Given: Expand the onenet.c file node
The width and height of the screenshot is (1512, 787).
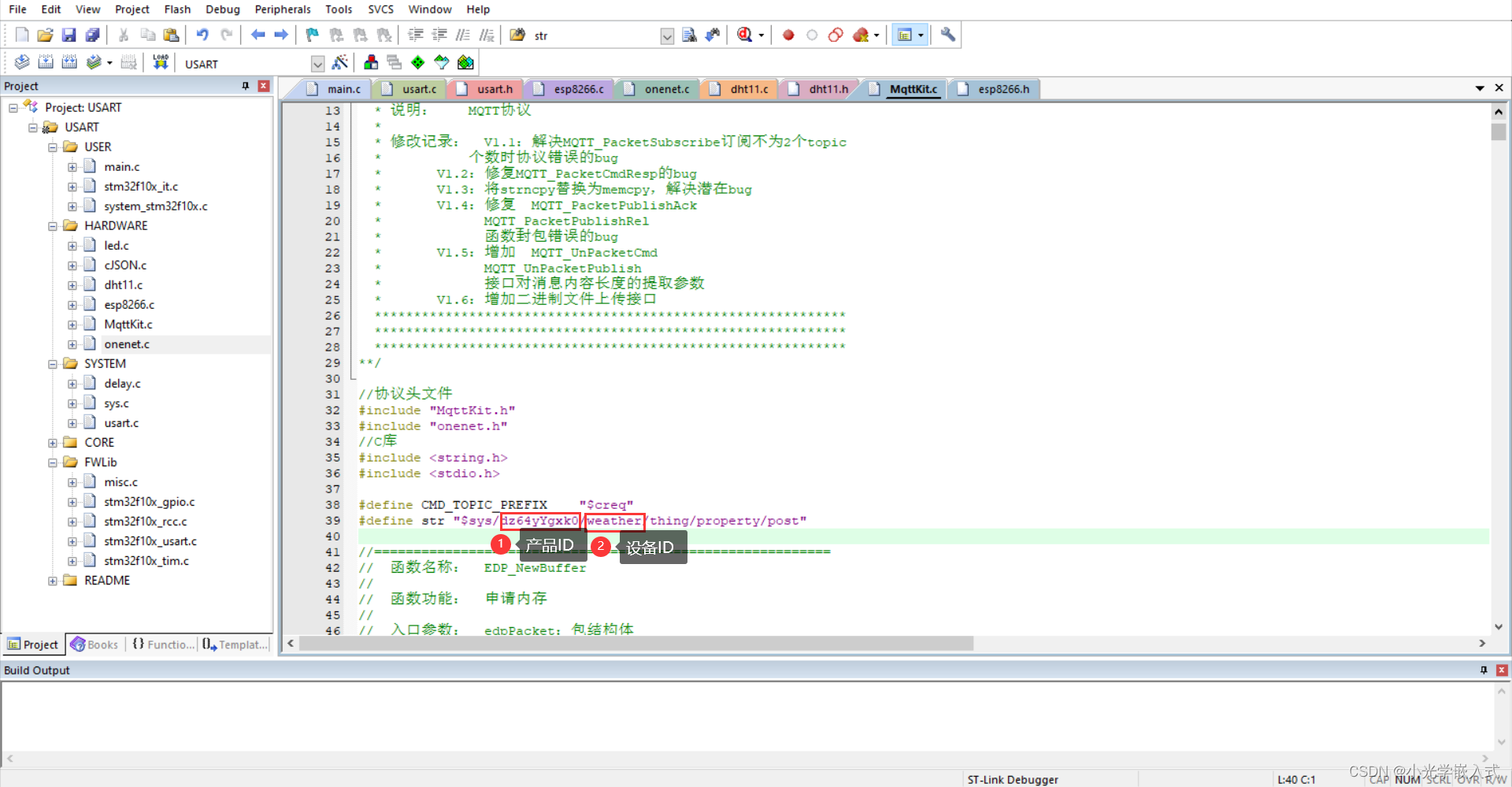Looking at the screenshot, I should pyautogui.click(x=72, y=344).
